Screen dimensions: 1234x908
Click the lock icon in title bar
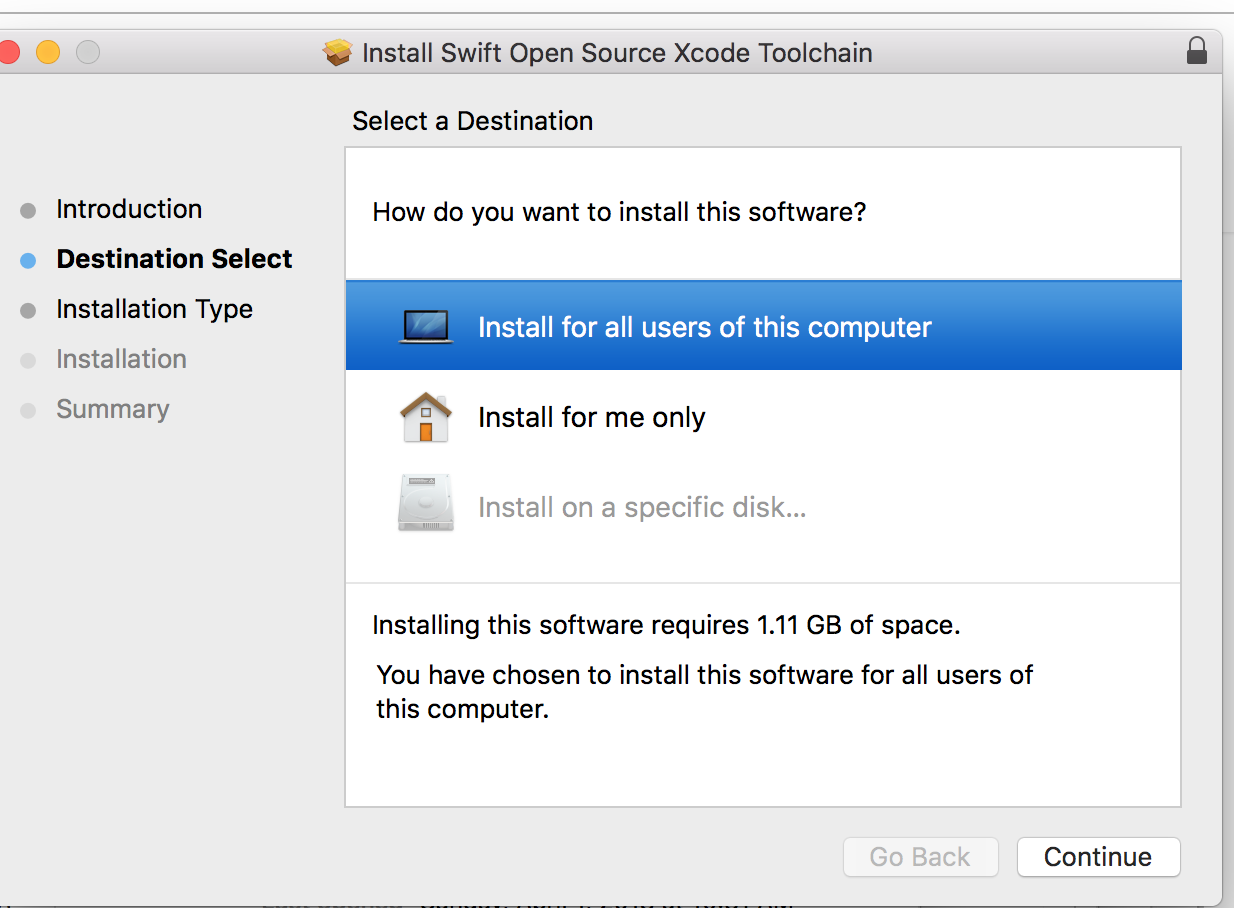click(x=1196, y=51)
